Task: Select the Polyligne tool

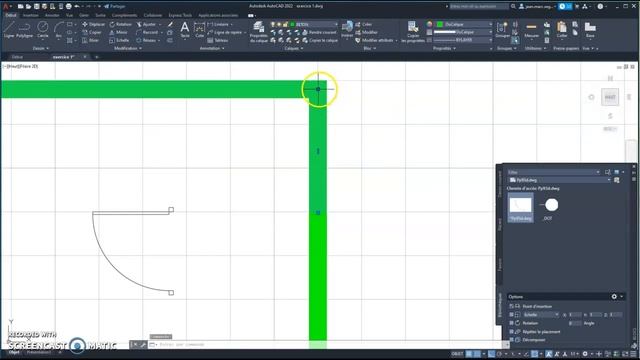Action: pyautogui.click(x=24, y=30)
